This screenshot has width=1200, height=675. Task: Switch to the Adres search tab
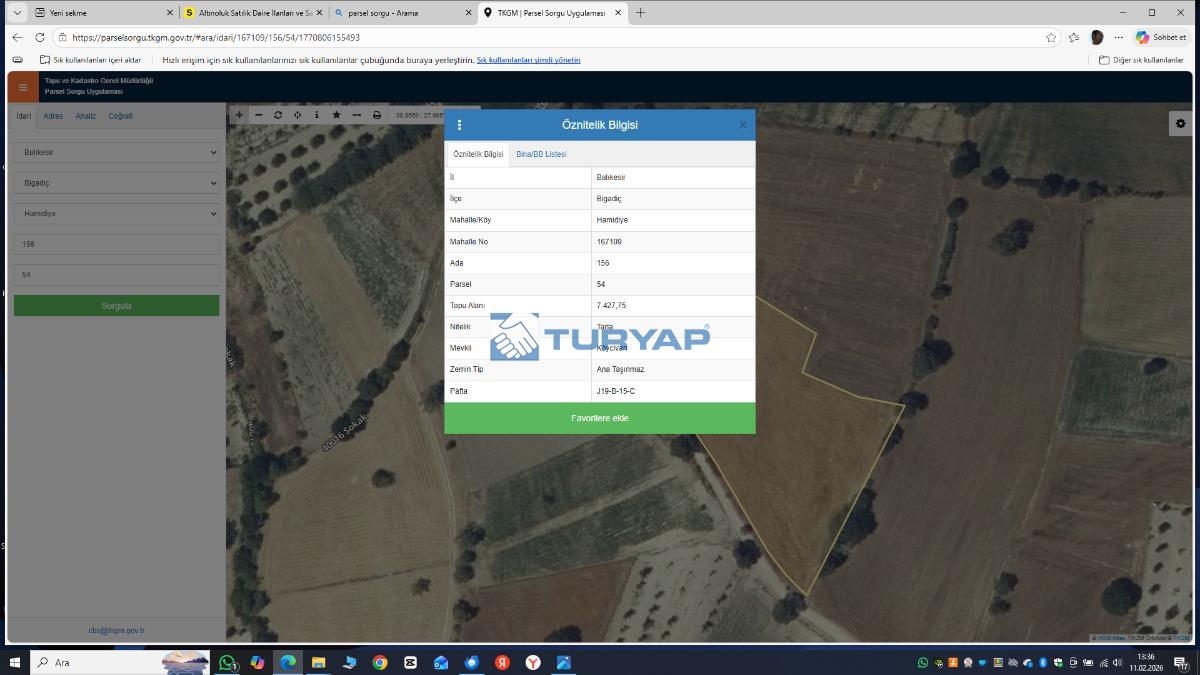pyautogui.click(x=53, y=116)
